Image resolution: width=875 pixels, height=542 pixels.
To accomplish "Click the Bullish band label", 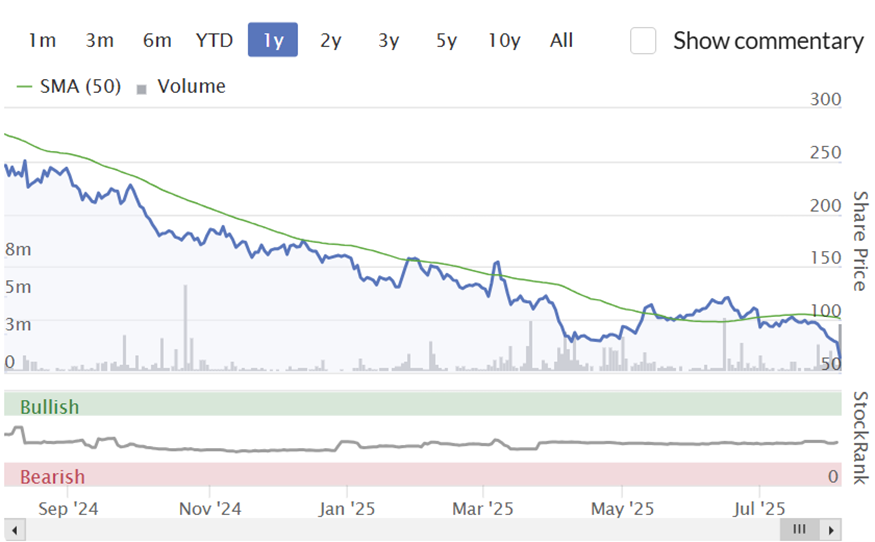I will [50, 407].
